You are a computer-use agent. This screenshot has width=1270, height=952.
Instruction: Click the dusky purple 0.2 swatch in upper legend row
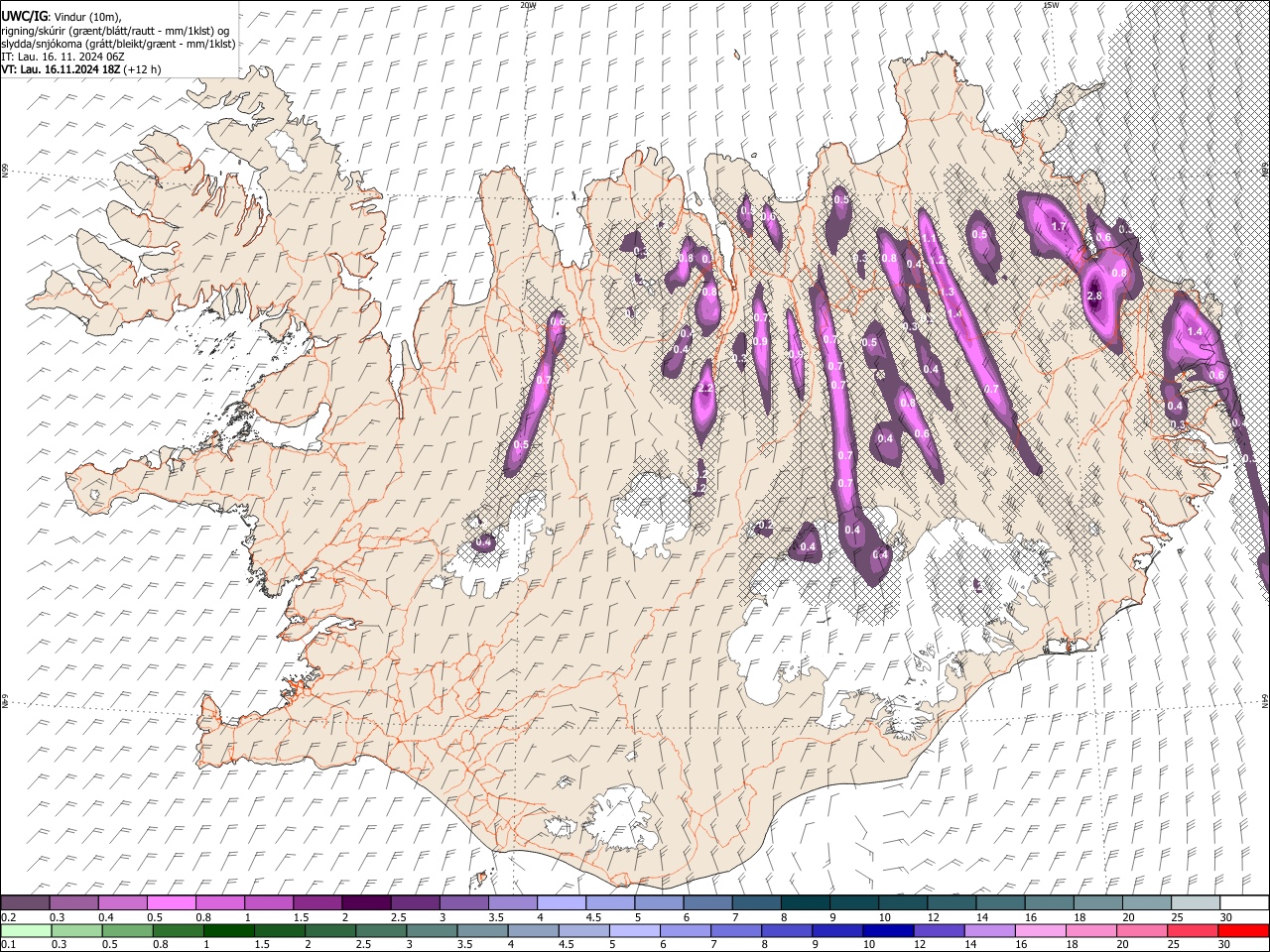pos(25,903)
